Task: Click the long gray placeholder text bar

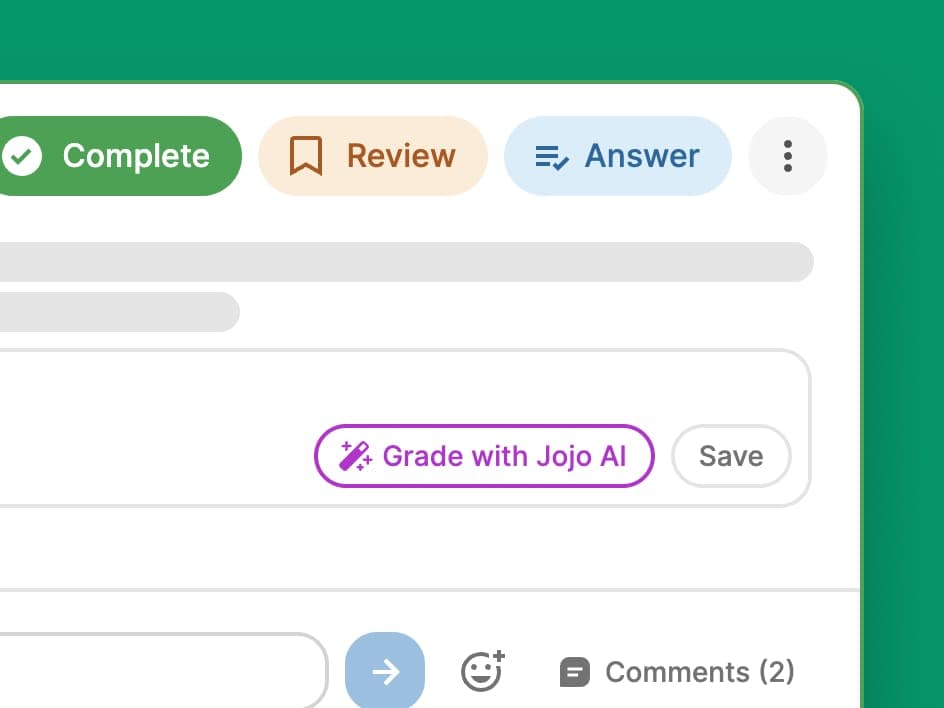Action: pos(400,262)
